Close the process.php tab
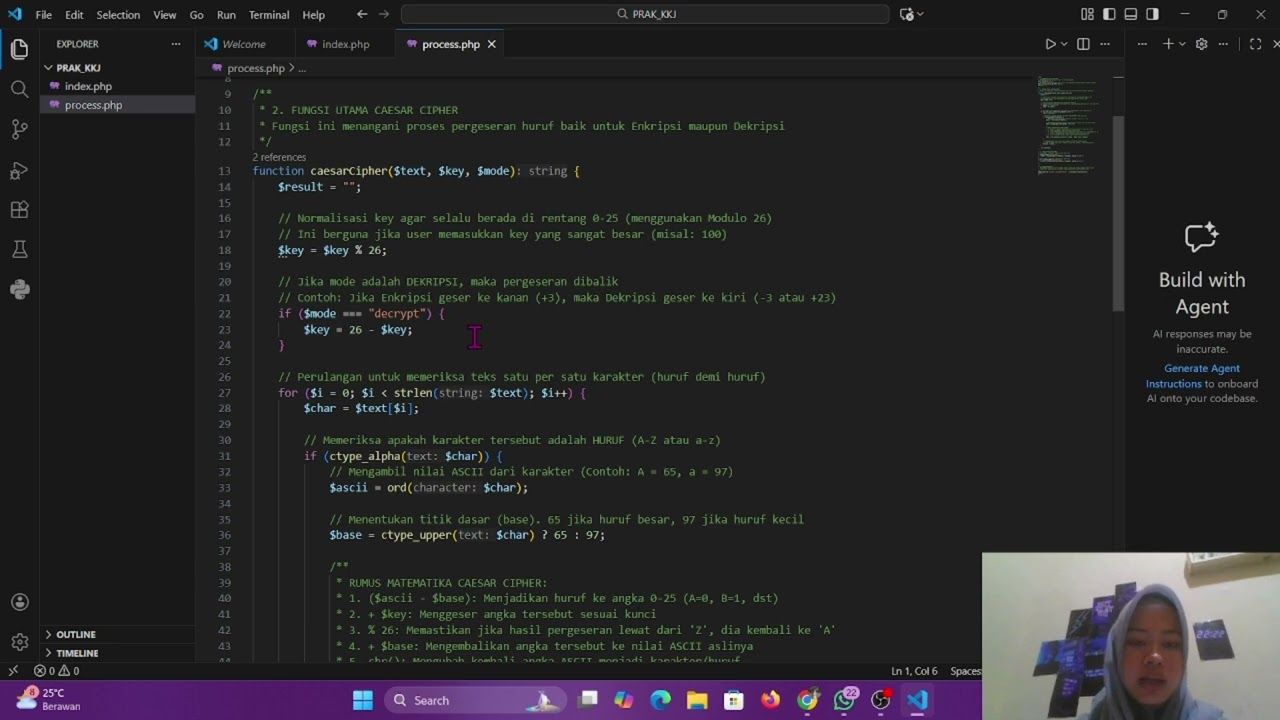Image resolution: width=1280 pixels, height=720 pixels. click(491, 44)
